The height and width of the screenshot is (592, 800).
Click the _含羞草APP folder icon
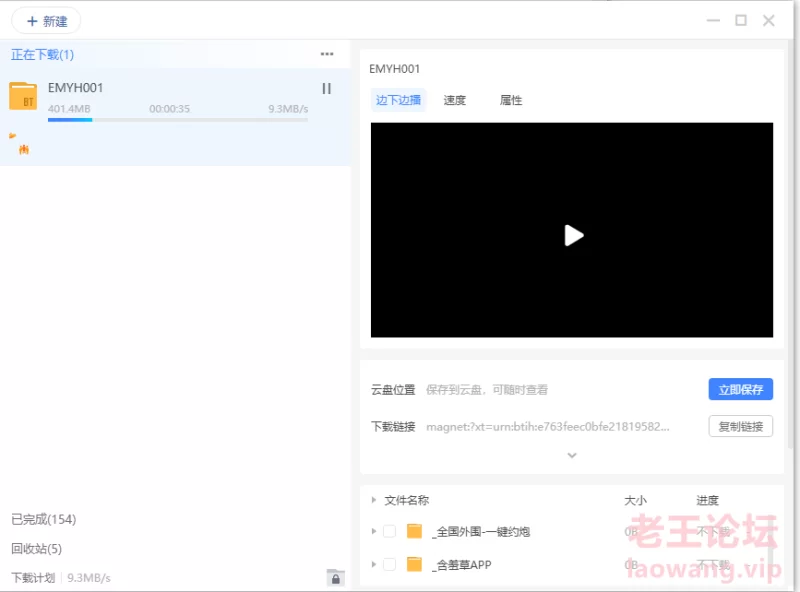pyautogui.click(x=414, y=564)
